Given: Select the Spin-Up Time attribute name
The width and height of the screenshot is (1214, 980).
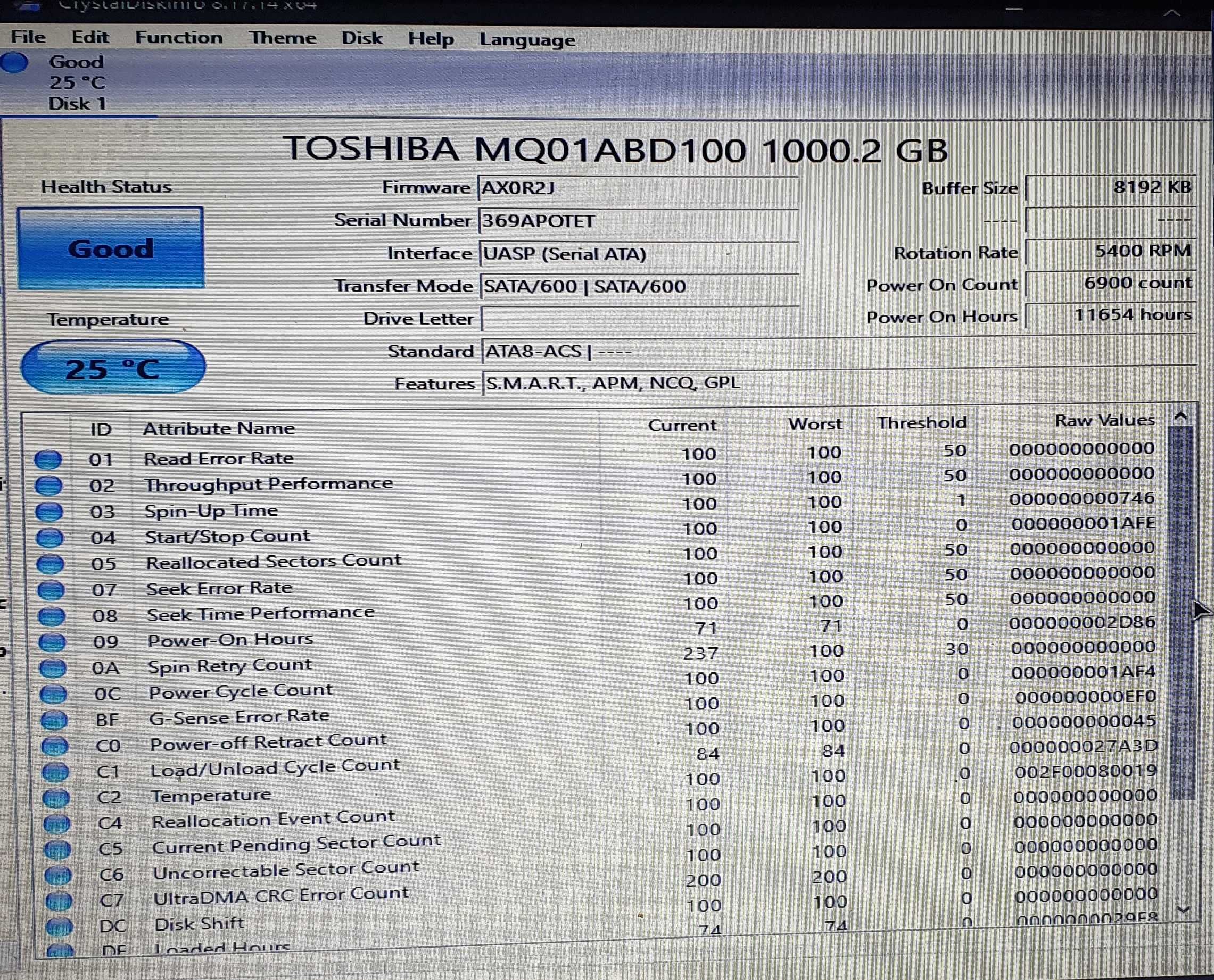Looking at the screenshot, I should pos(211,511).
